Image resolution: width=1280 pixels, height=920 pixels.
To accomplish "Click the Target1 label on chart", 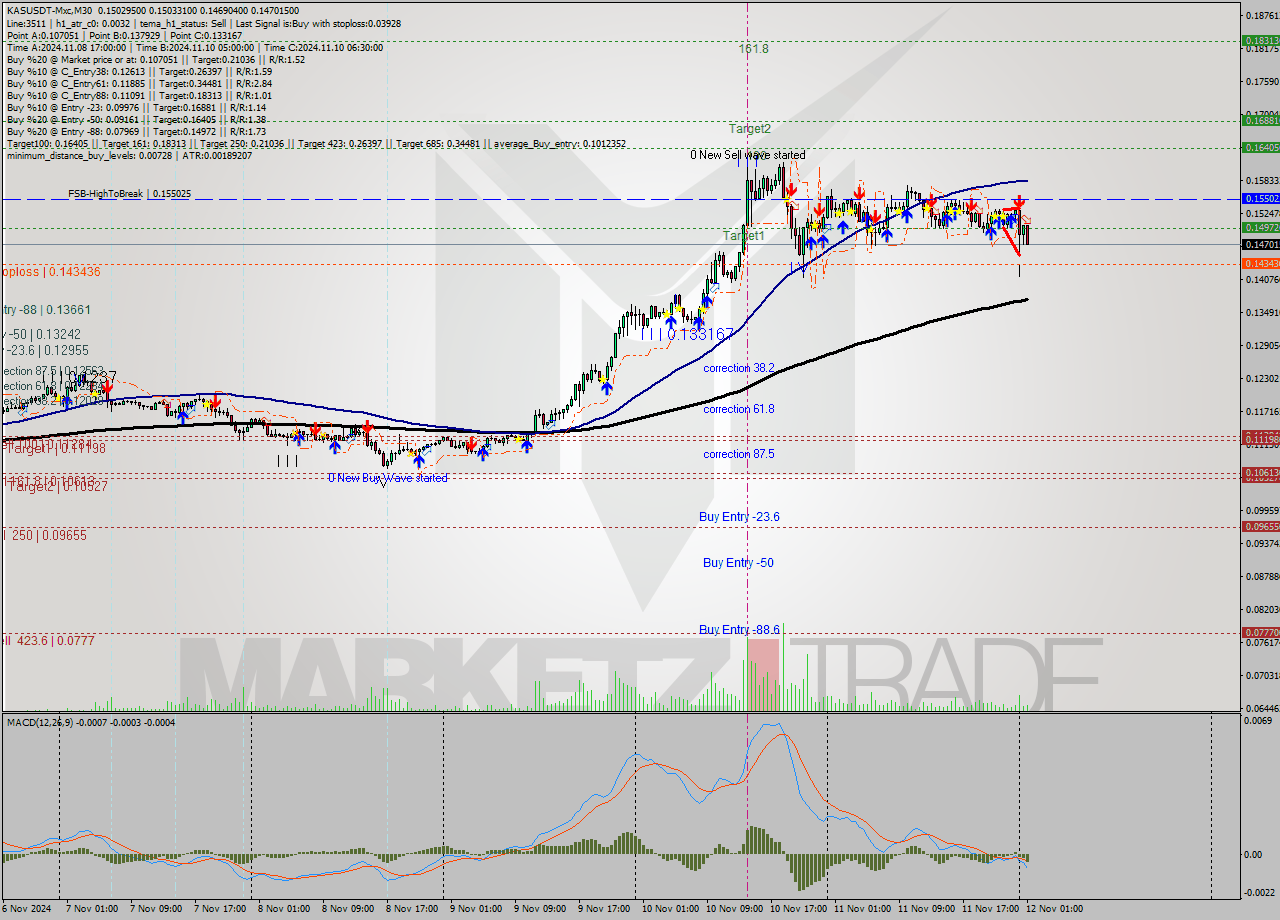I will pos(744,235).
